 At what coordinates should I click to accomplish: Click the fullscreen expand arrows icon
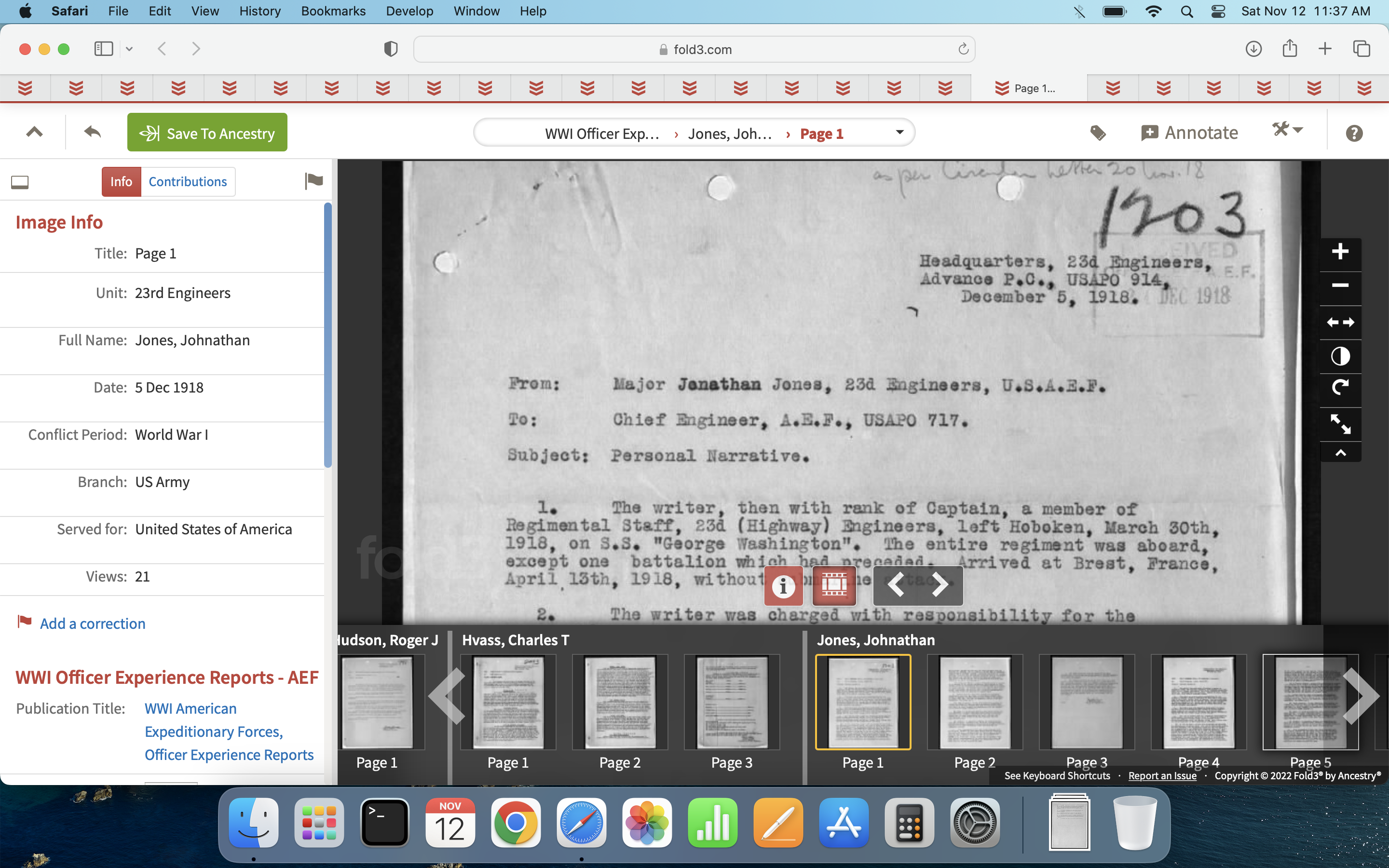click(x=1340, y=424)
